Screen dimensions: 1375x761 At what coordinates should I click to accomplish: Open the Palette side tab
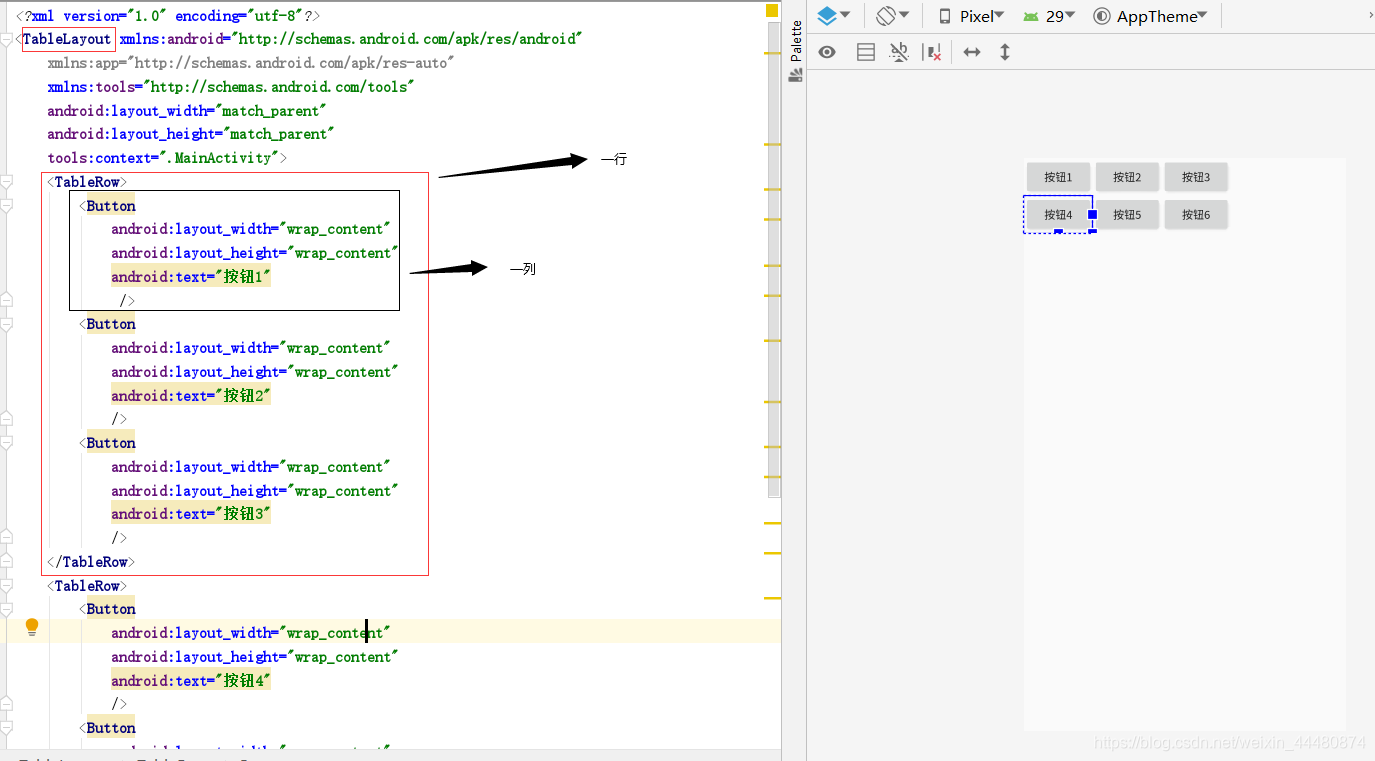796,51
